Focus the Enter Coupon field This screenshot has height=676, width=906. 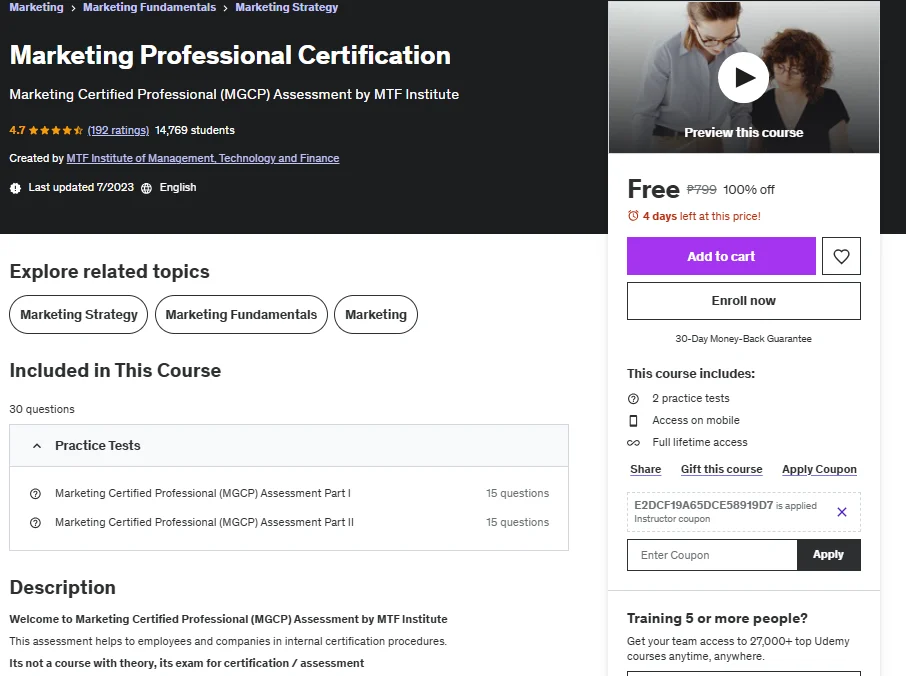pos(712,555)
